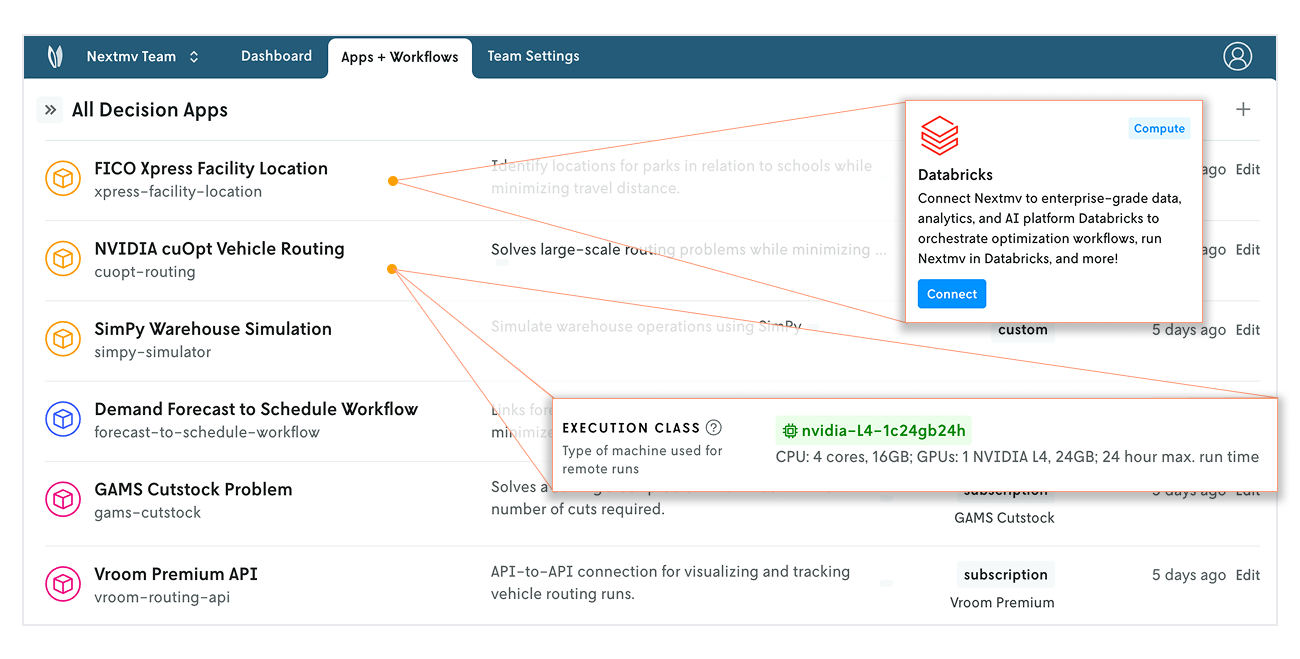Click the vroom-routing-api app ID text
Viewport: 1300px width, 659px height.
pos(162,598)
